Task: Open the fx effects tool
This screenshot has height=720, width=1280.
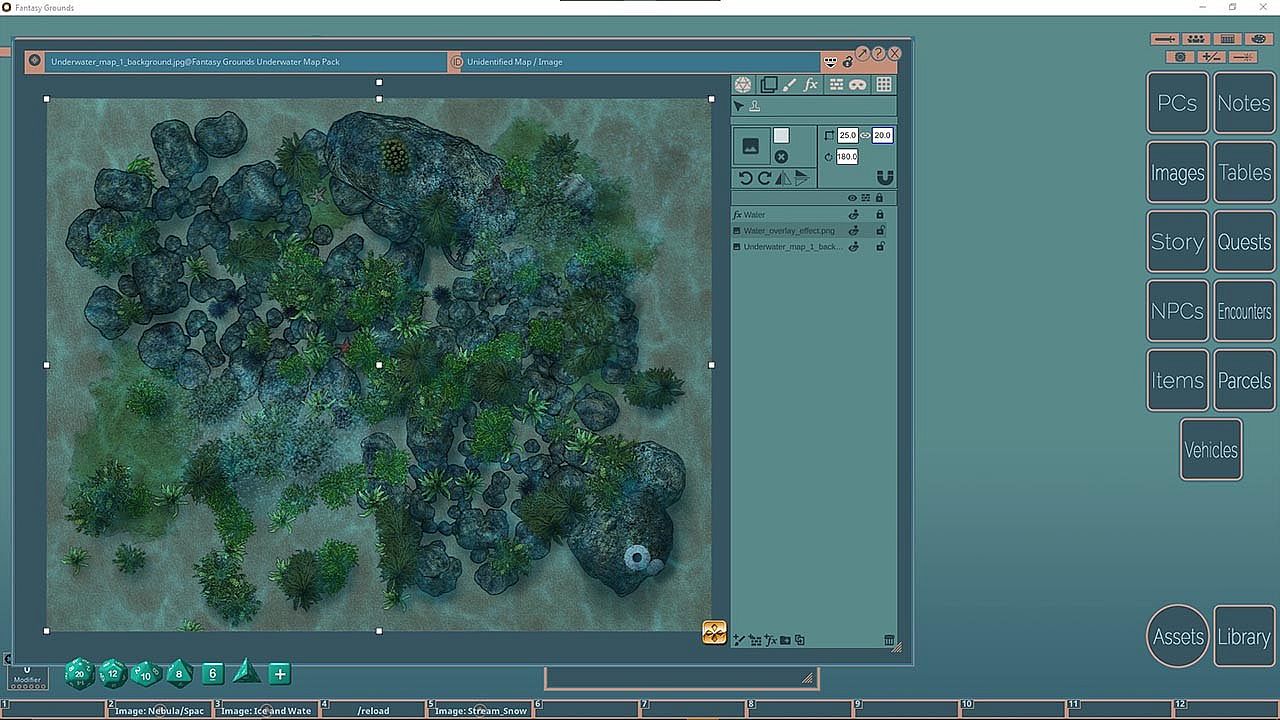Action: [x=811, y=85]
